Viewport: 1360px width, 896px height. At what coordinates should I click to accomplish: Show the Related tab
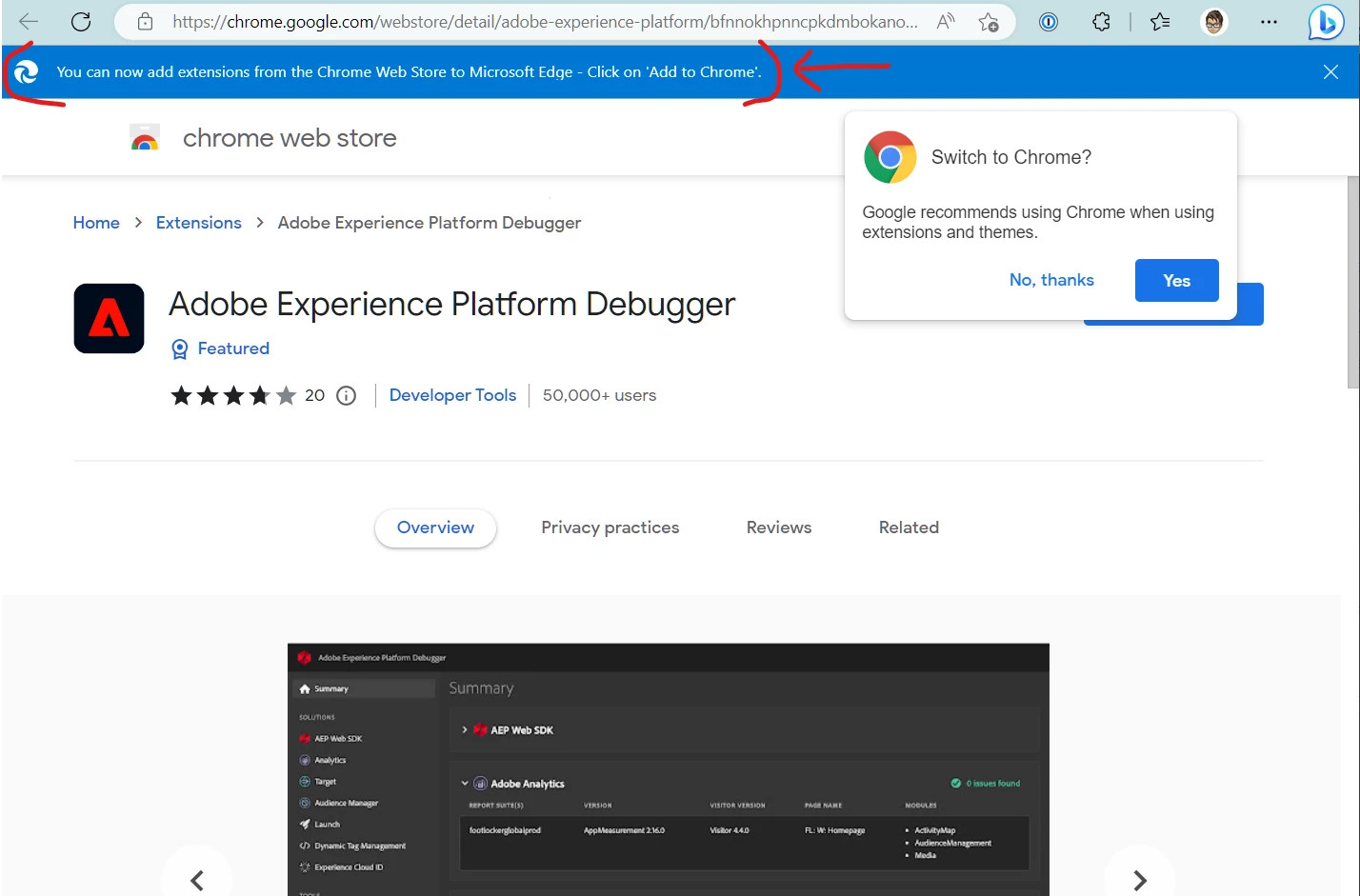point(909,528)
